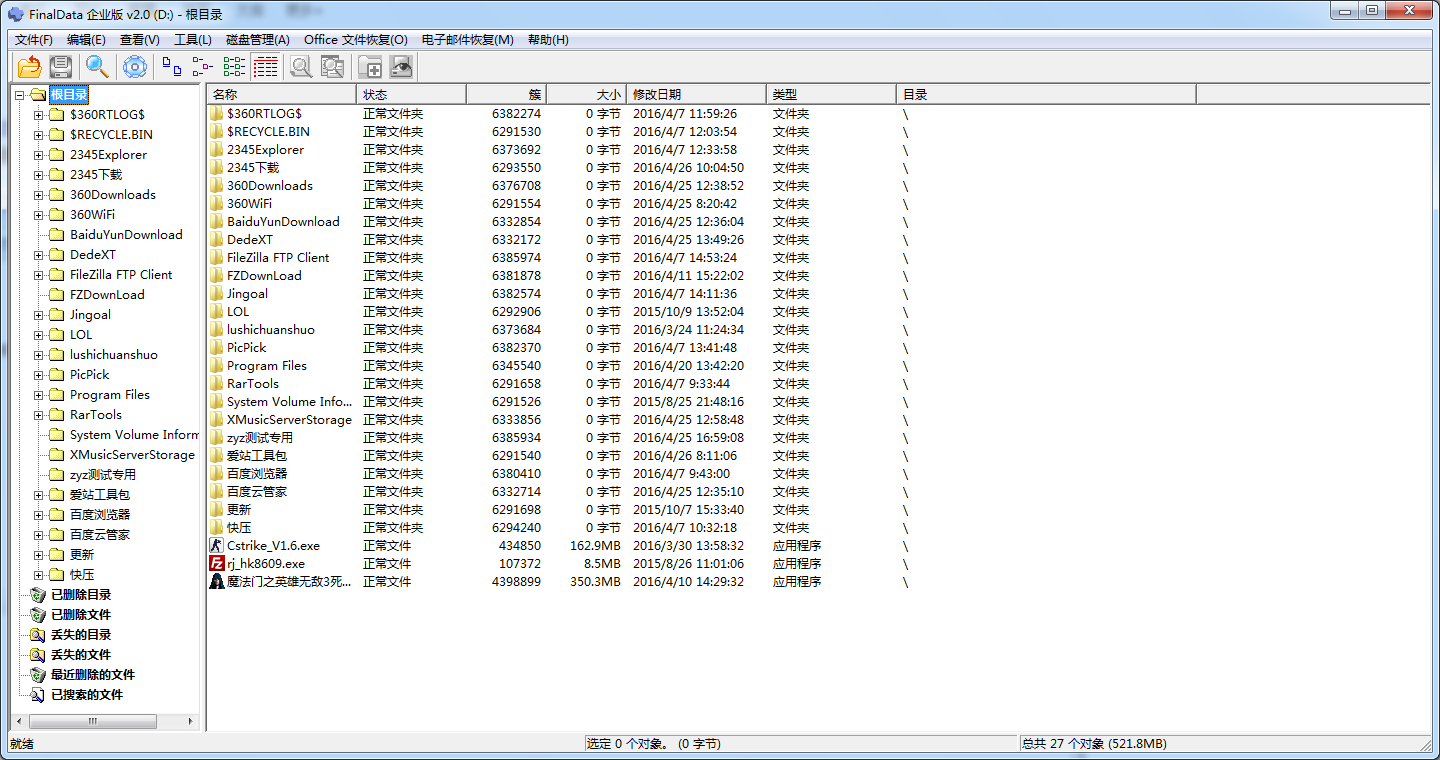Open settings via the gear toolbar icon
The height and width of the screenshot is (760, 1440).
pyautogui.click(x=134, y=66)
